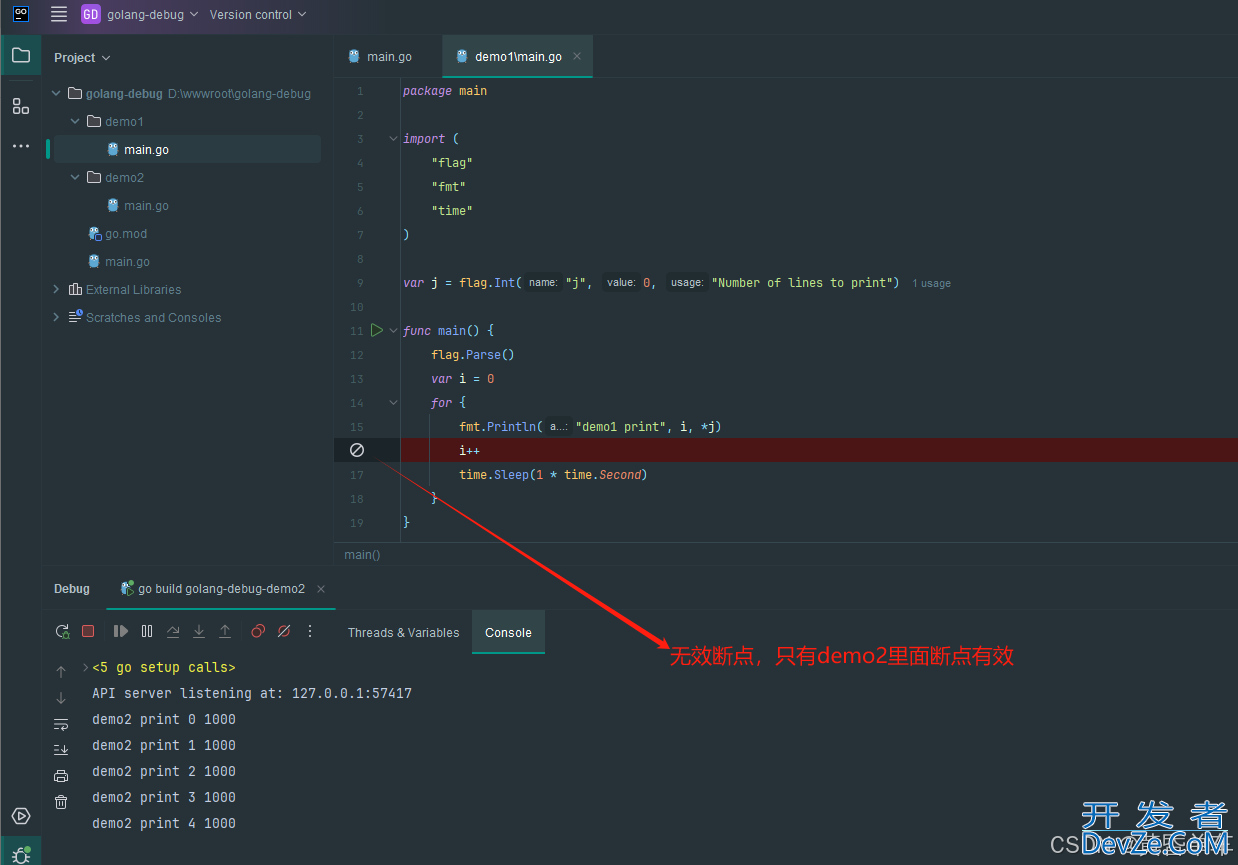The height and width of the screenshot is (865, 1238).
Task: Open more debug actions menu
Action: click(x=310, y=631)
